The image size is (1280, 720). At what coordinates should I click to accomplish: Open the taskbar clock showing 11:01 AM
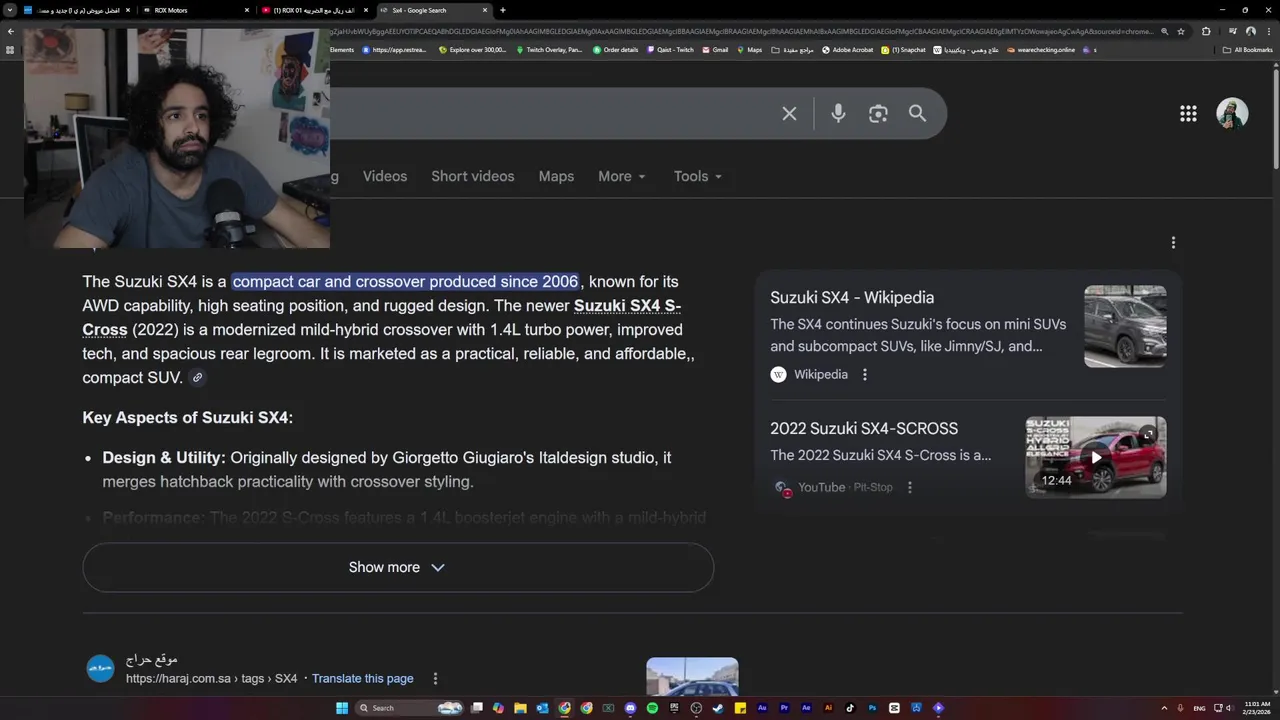(x=1257, y=708)
